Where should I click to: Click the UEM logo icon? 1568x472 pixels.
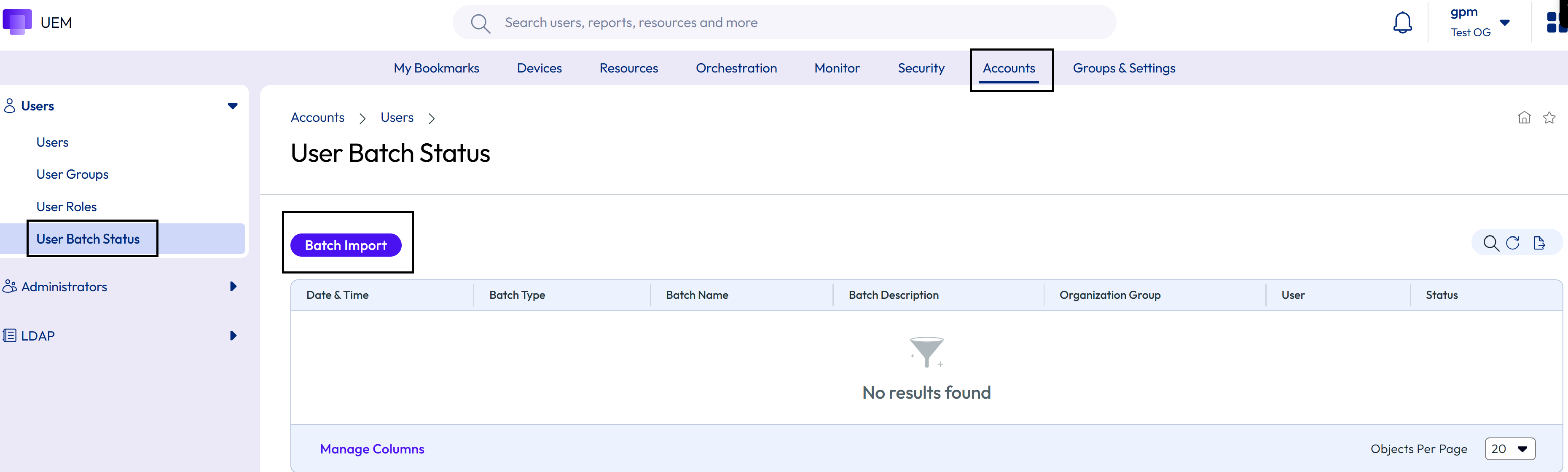pyautogui.click(x=17, y=22)
